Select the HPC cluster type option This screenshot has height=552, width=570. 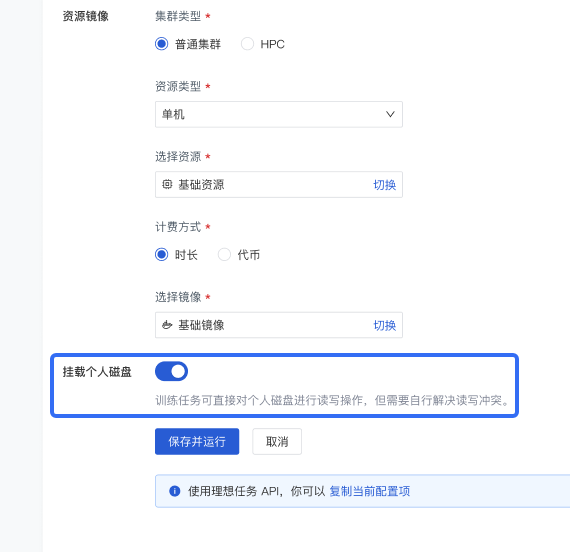[247, 44]
